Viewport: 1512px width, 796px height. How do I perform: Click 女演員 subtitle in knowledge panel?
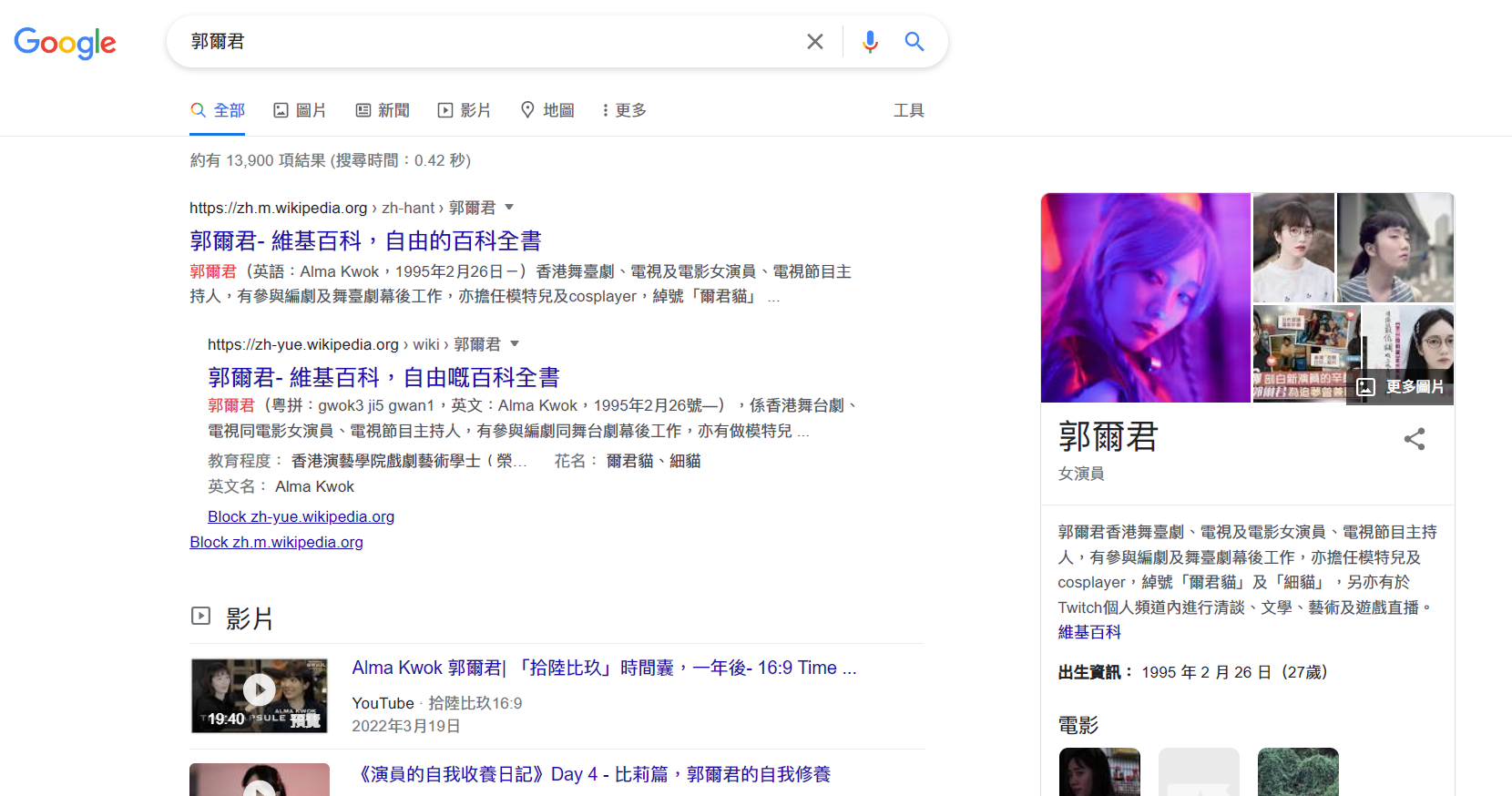coord(1081,474)
